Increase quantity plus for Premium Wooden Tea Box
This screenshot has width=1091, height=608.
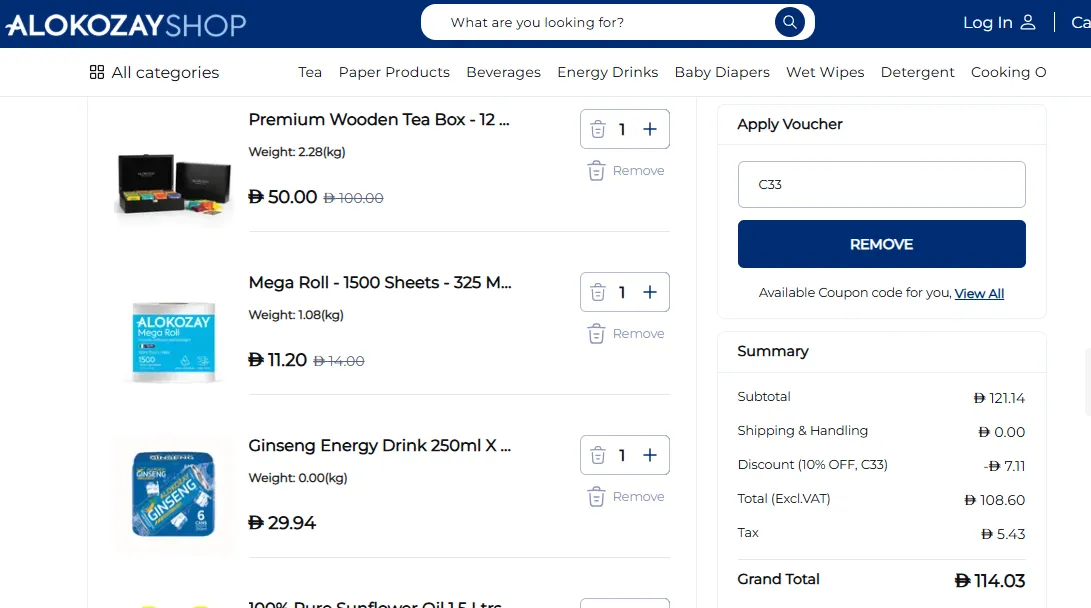650,129
